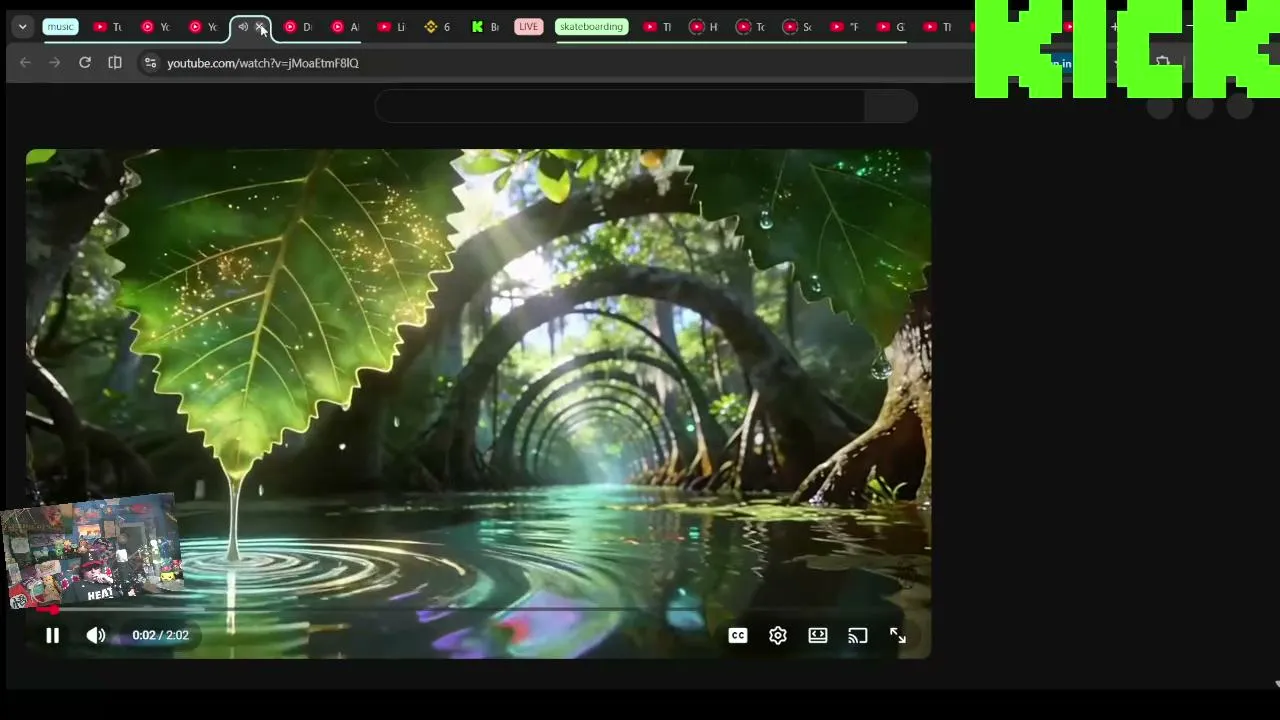Viewport: 1280px width, 720px height.
Task: Collapse the 'skateboarding' tab group
Action: pyautogui.click(x=591, y=27)
